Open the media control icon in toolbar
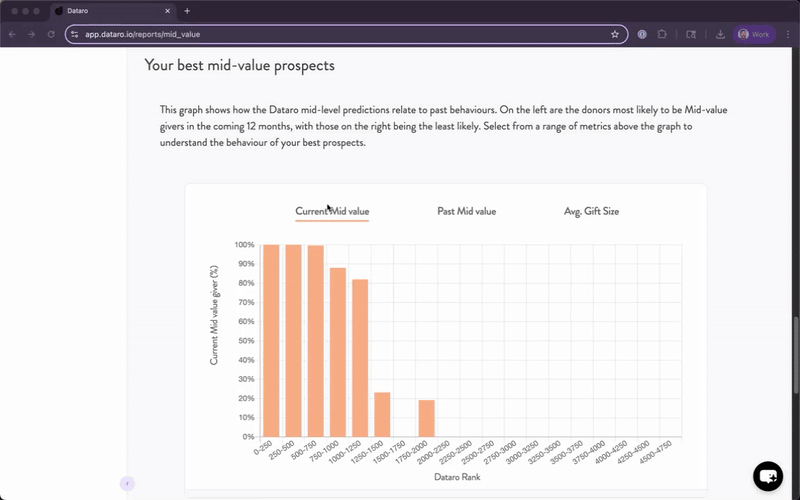Image resolution: width=800 pixels, height=500 pixels. (691, 34)
